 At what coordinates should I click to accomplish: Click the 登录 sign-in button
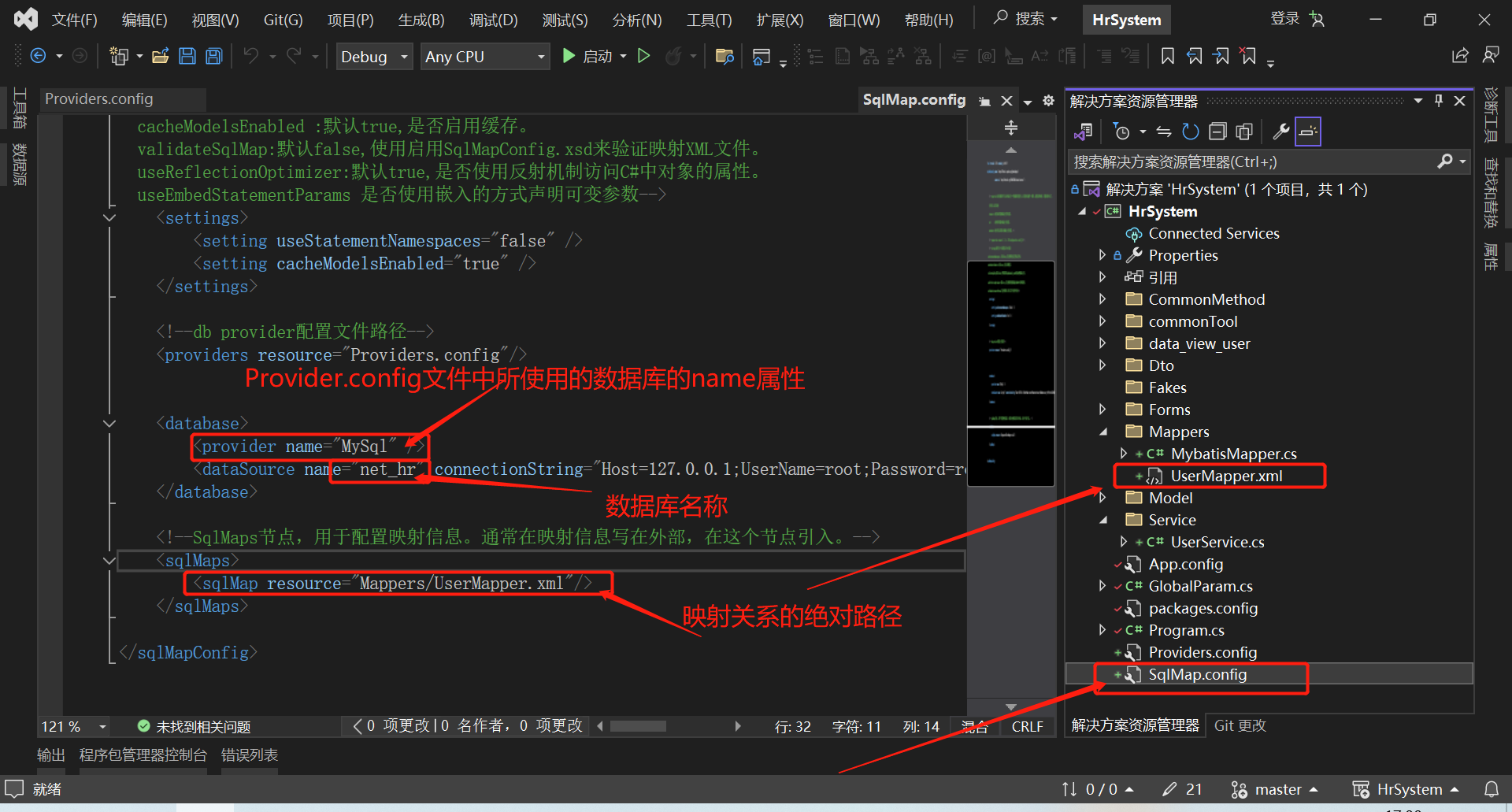1284,19
